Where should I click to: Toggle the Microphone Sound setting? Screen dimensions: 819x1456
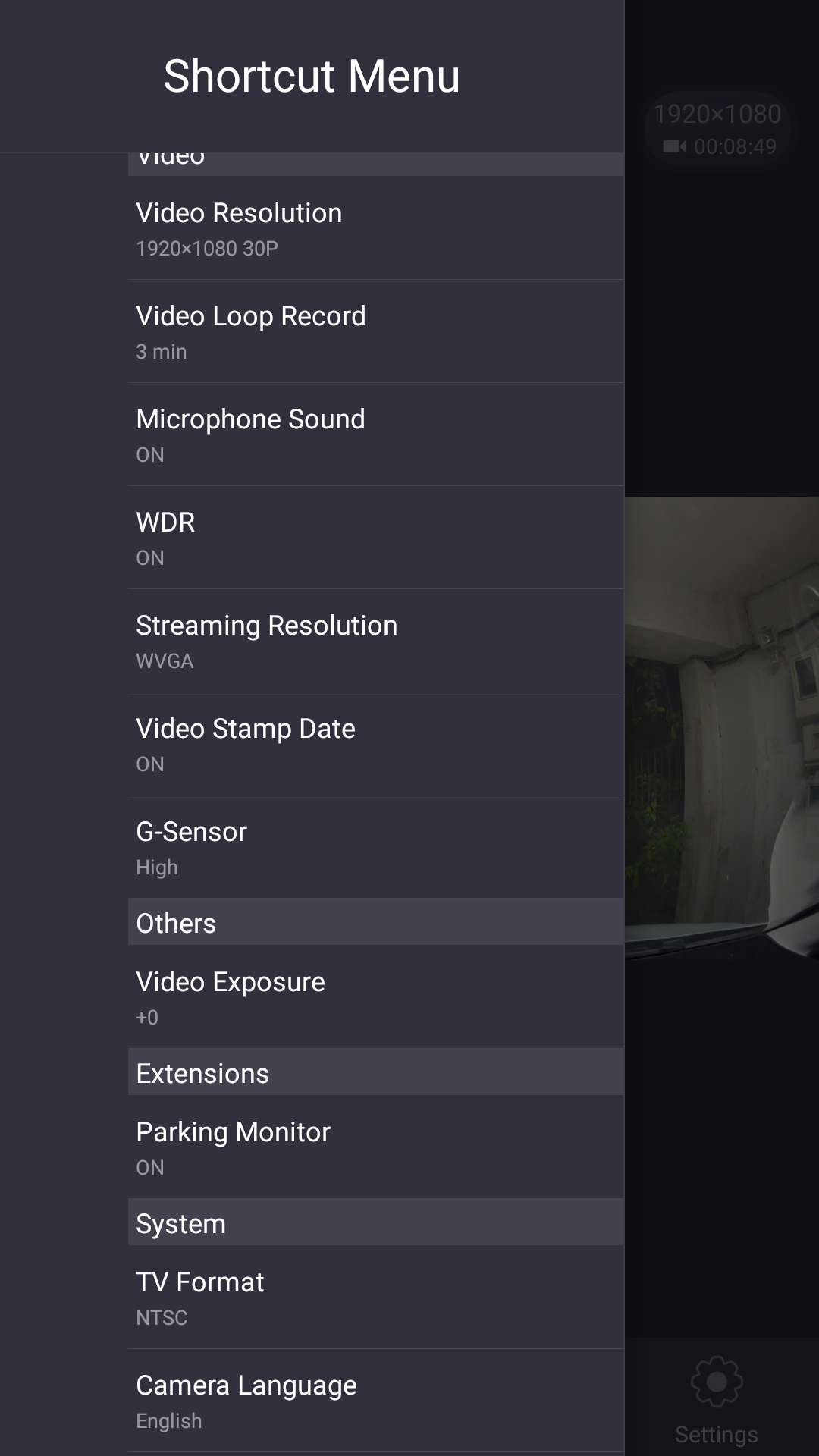(x=375, y=435)
